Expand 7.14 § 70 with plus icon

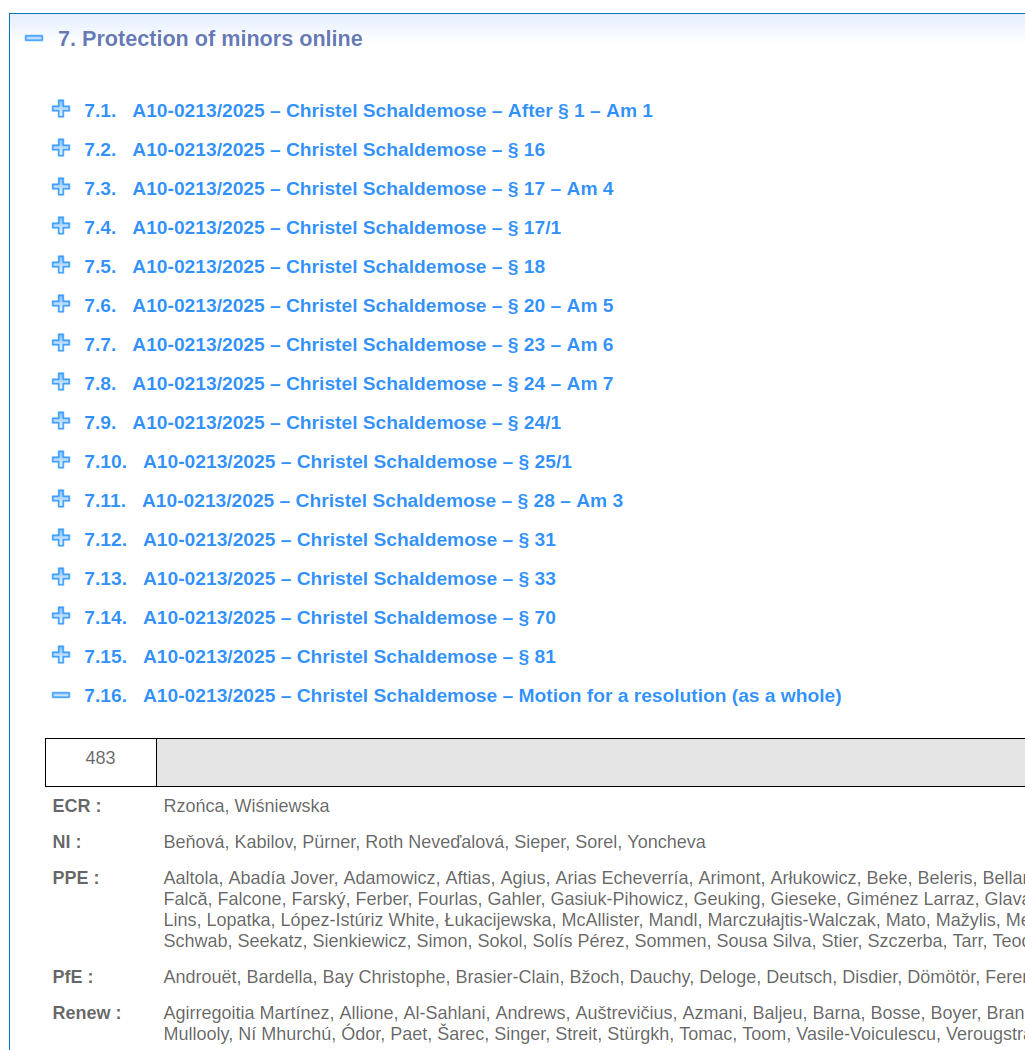[x=61, y=616]
